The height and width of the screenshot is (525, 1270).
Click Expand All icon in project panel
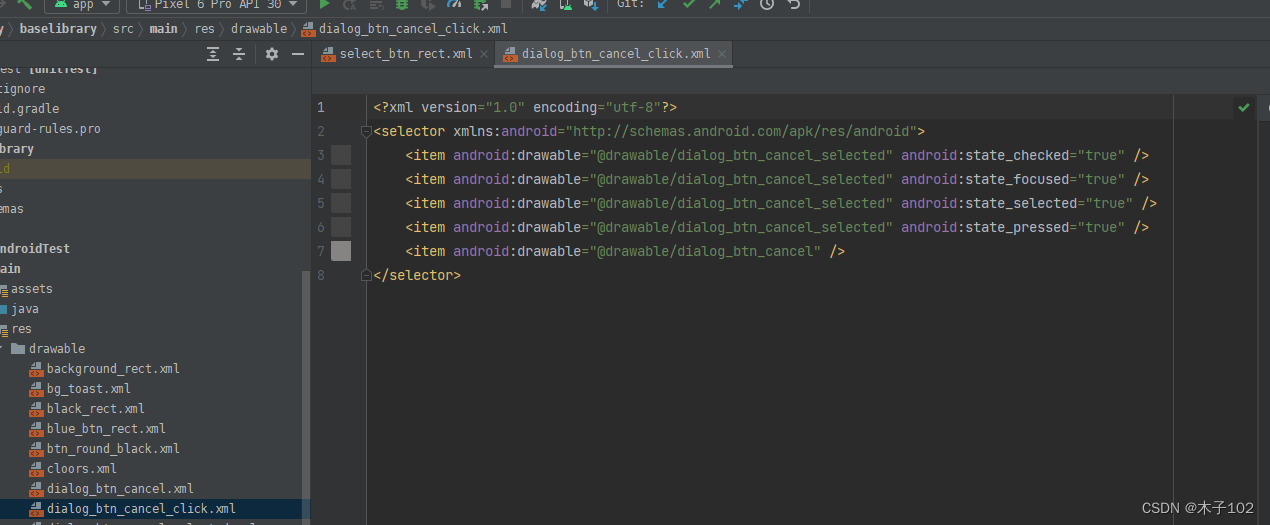213,54
